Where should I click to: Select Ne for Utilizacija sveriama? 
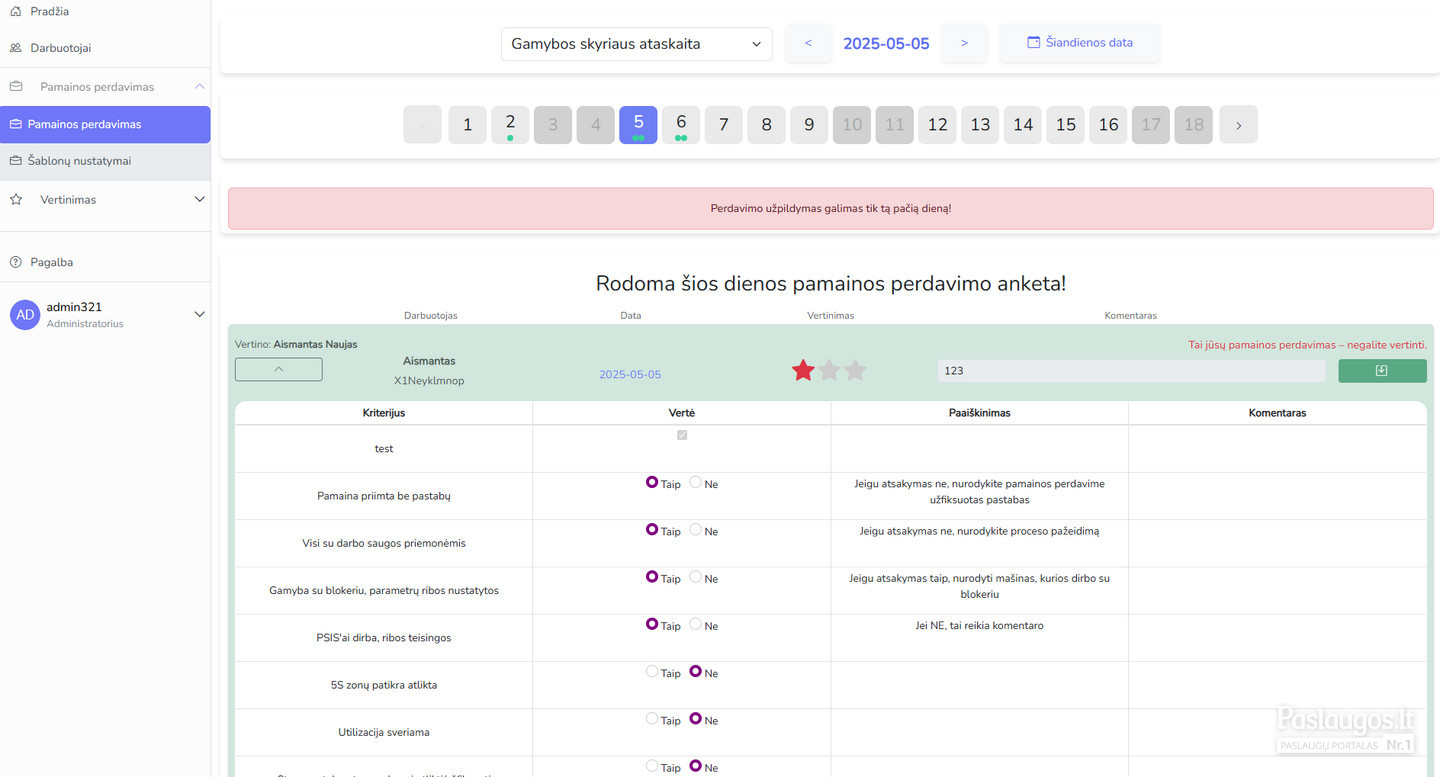pyautogui.click(x=696, y=718)
